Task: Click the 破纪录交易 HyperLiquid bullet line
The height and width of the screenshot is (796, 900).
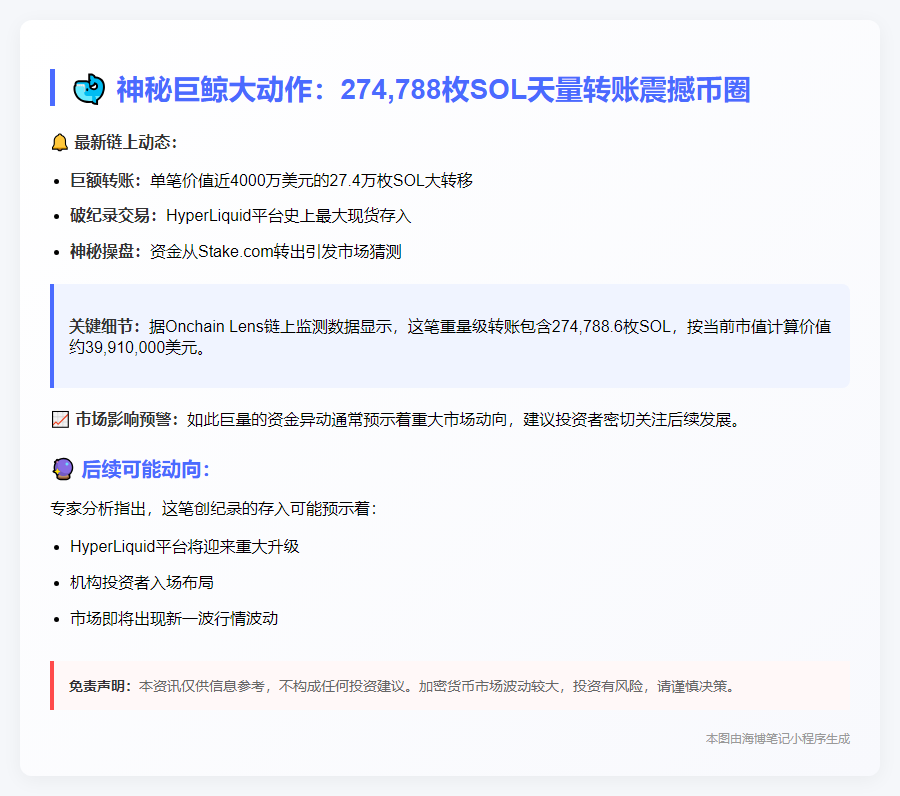Action: tap(240, 216)
